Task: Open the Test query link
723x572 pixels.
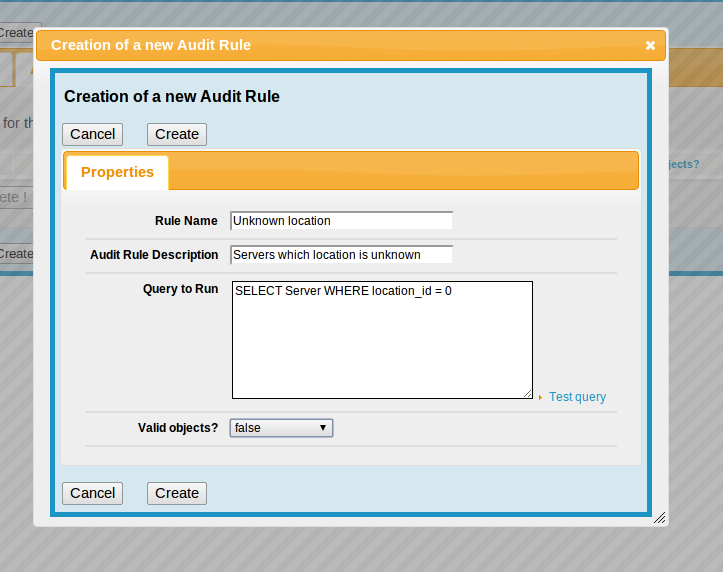Action: (577, 397)
